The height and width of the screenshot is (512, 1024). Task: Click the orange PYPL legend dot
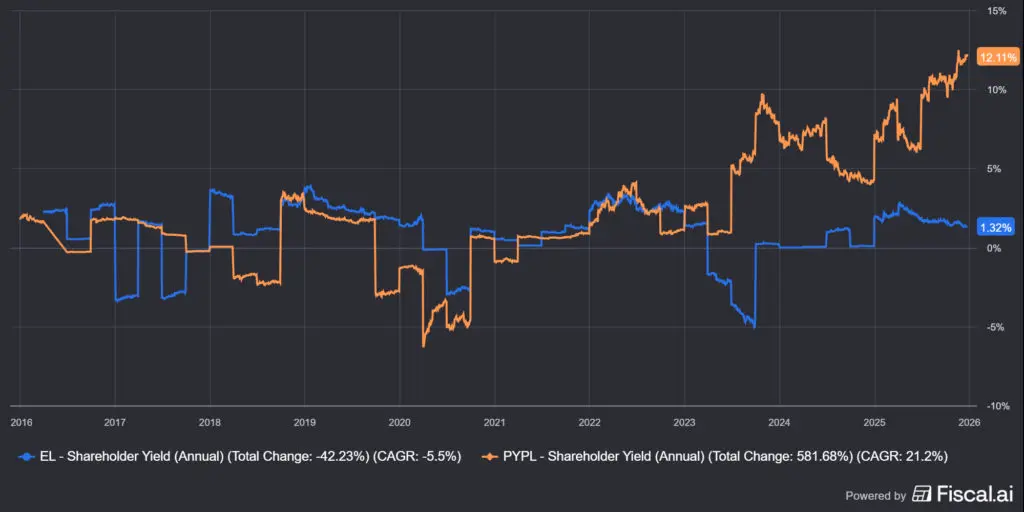point(489,456)
